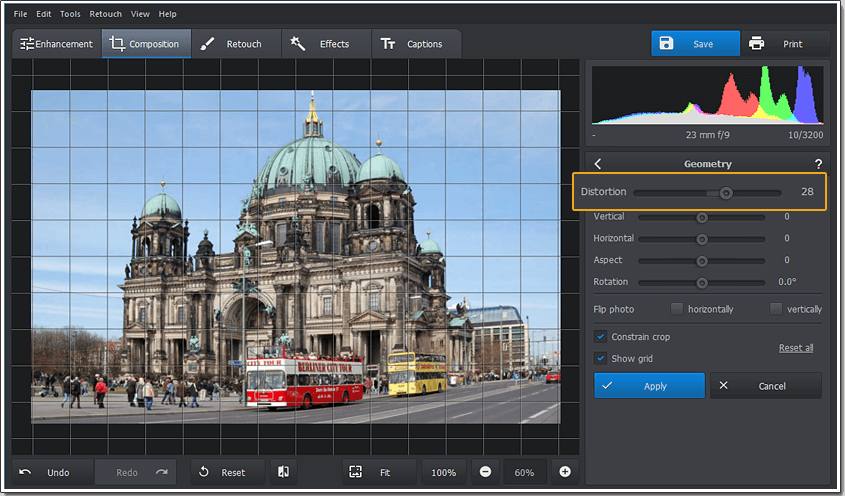The height and width of the screenshot is (496, 845).
Task: Open the Effects tab
Action: [326, 44]
